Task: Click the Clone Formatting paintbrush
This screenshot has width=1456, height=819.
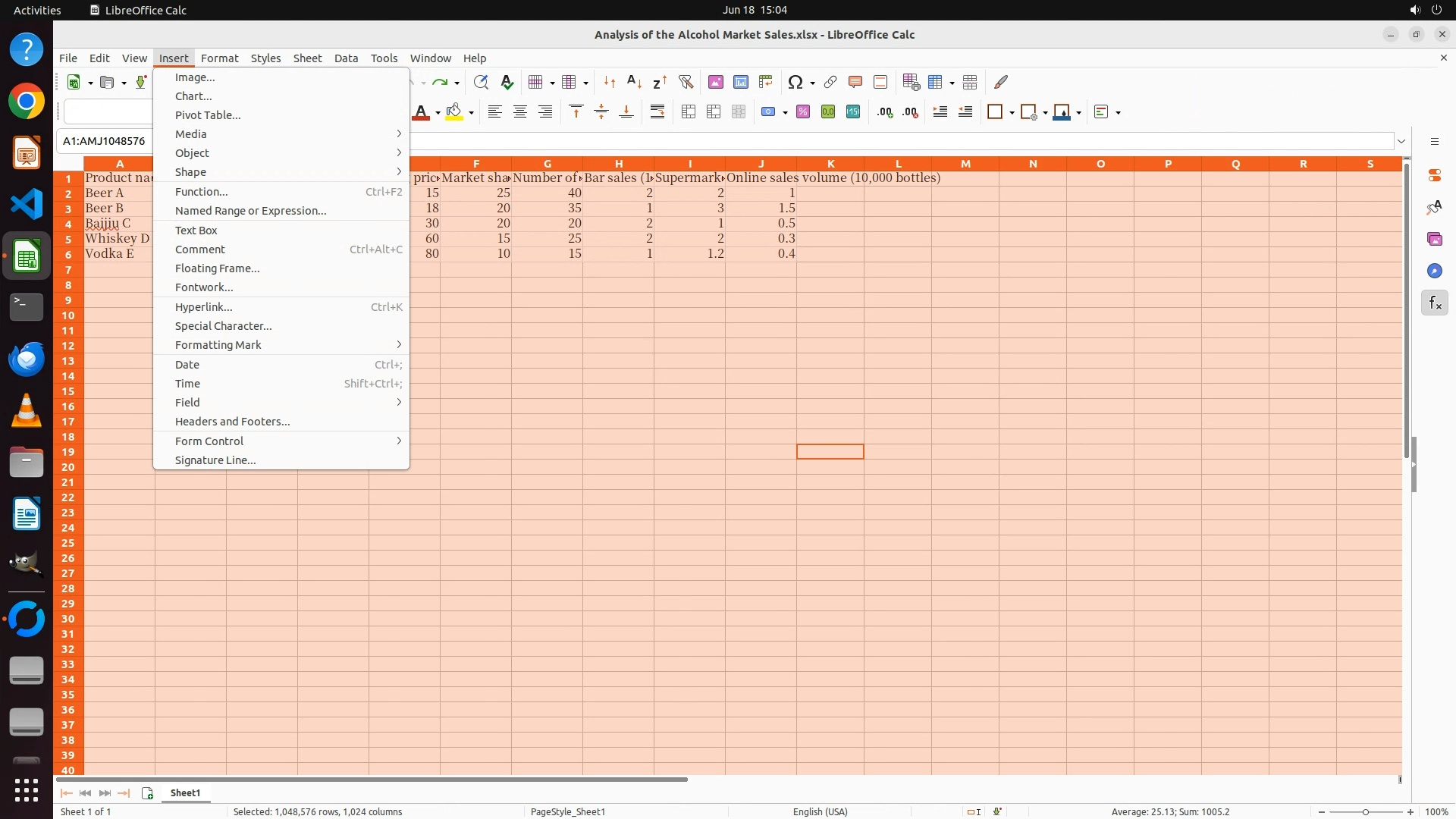Action: (x=1001, y=82)
